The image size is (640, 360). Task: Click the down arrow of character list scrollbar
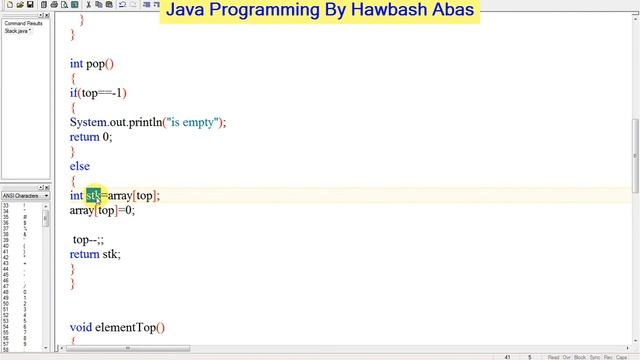45,348
